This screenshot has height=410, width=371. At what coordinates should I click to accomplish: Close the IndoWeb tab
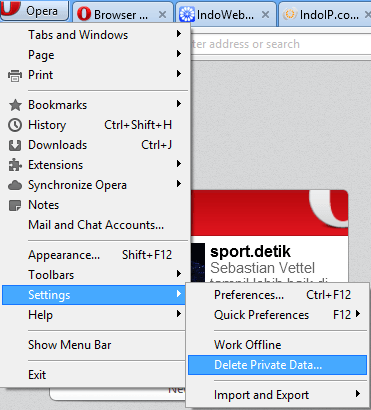coord(265,15)
